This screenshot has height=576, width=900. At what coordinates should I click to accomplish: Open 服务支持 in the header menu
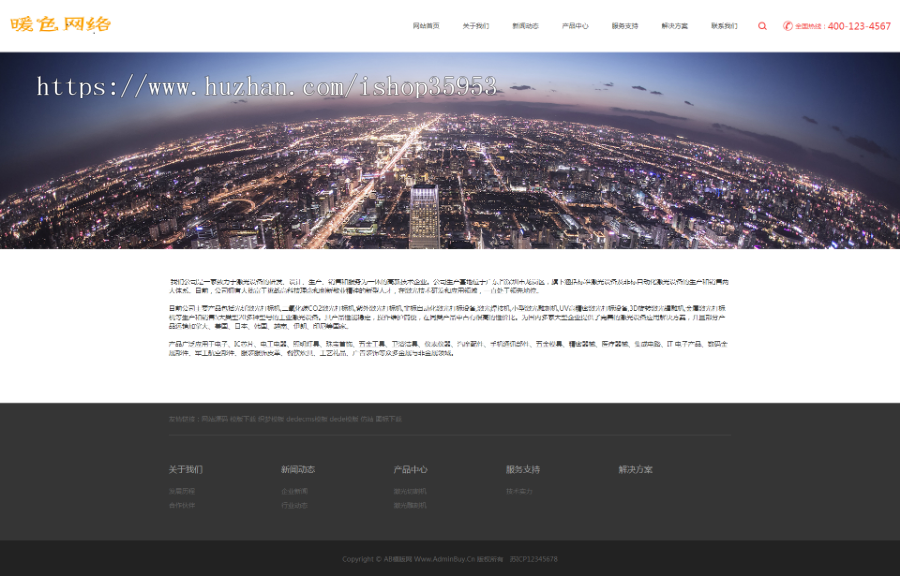coord(625,26)
